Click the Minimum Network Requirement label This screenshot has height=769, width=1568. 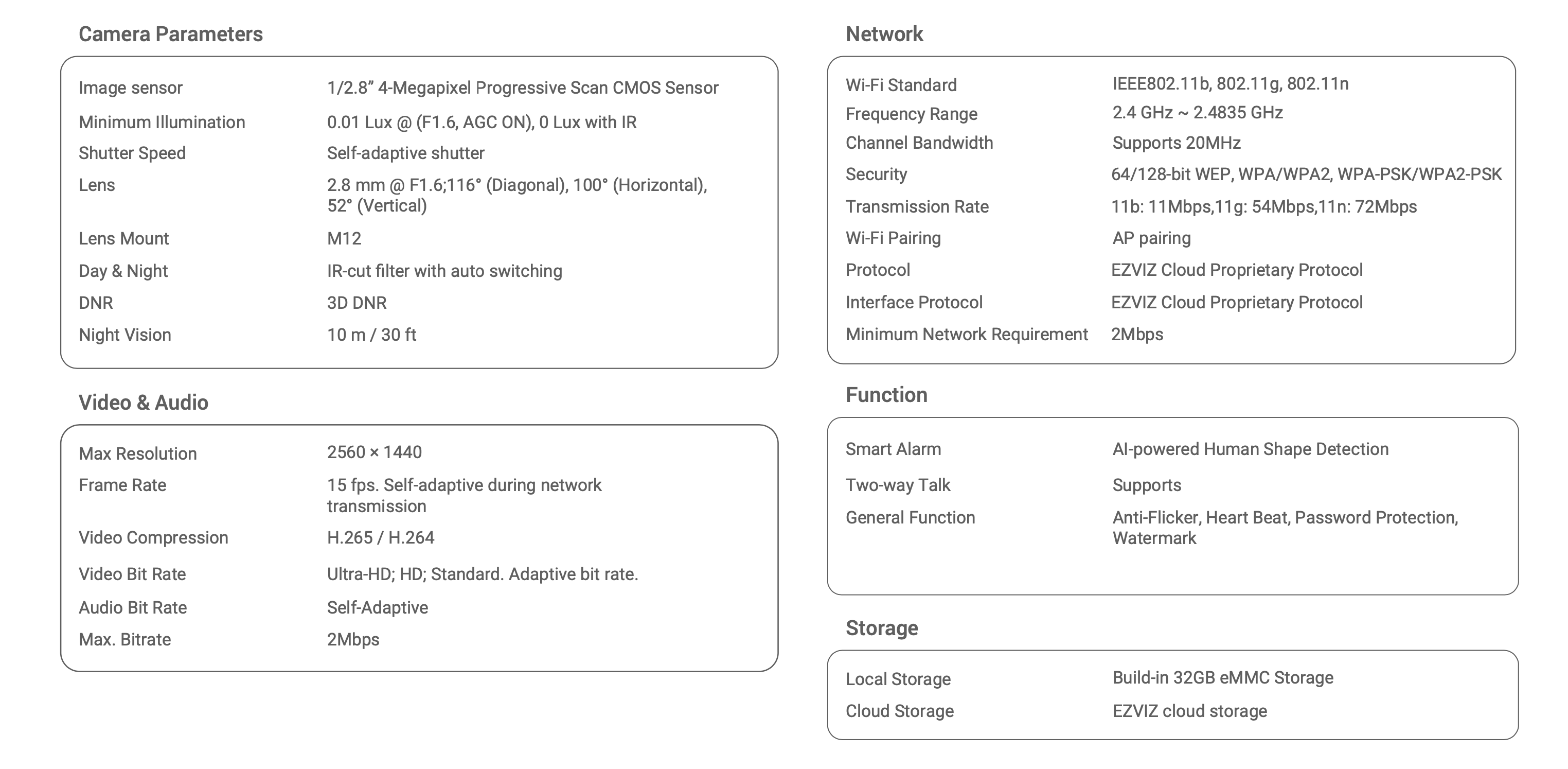pyautogui.click(x=966, y=334)
